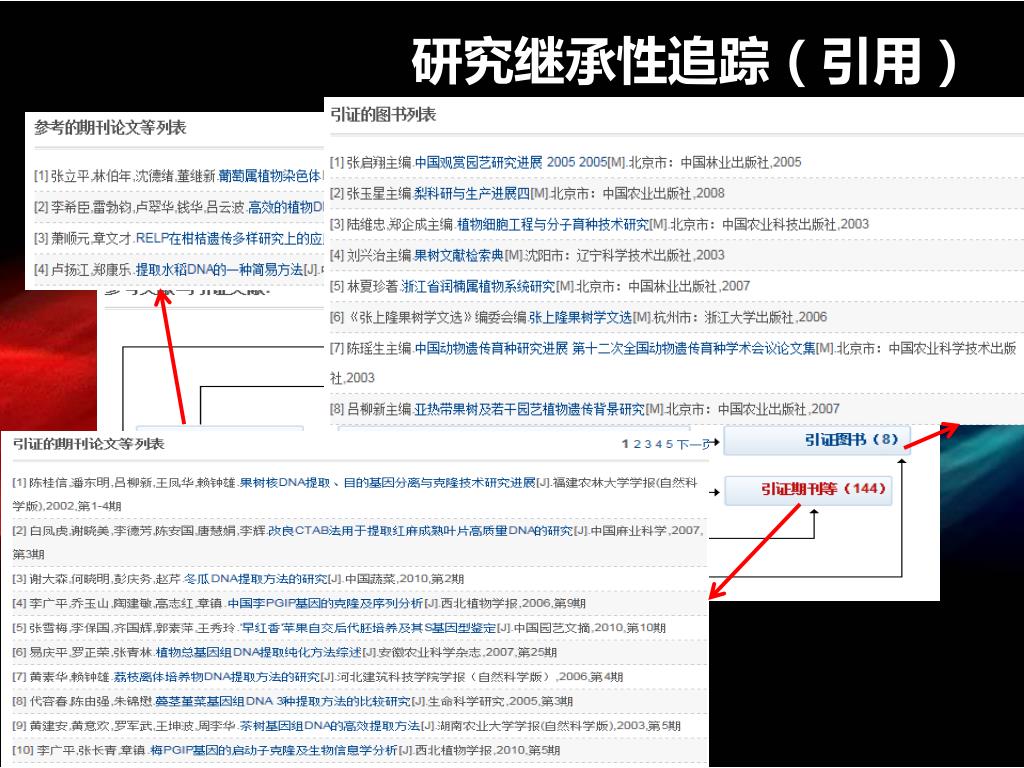Go to page 4 of cited journals

(658, 444)
